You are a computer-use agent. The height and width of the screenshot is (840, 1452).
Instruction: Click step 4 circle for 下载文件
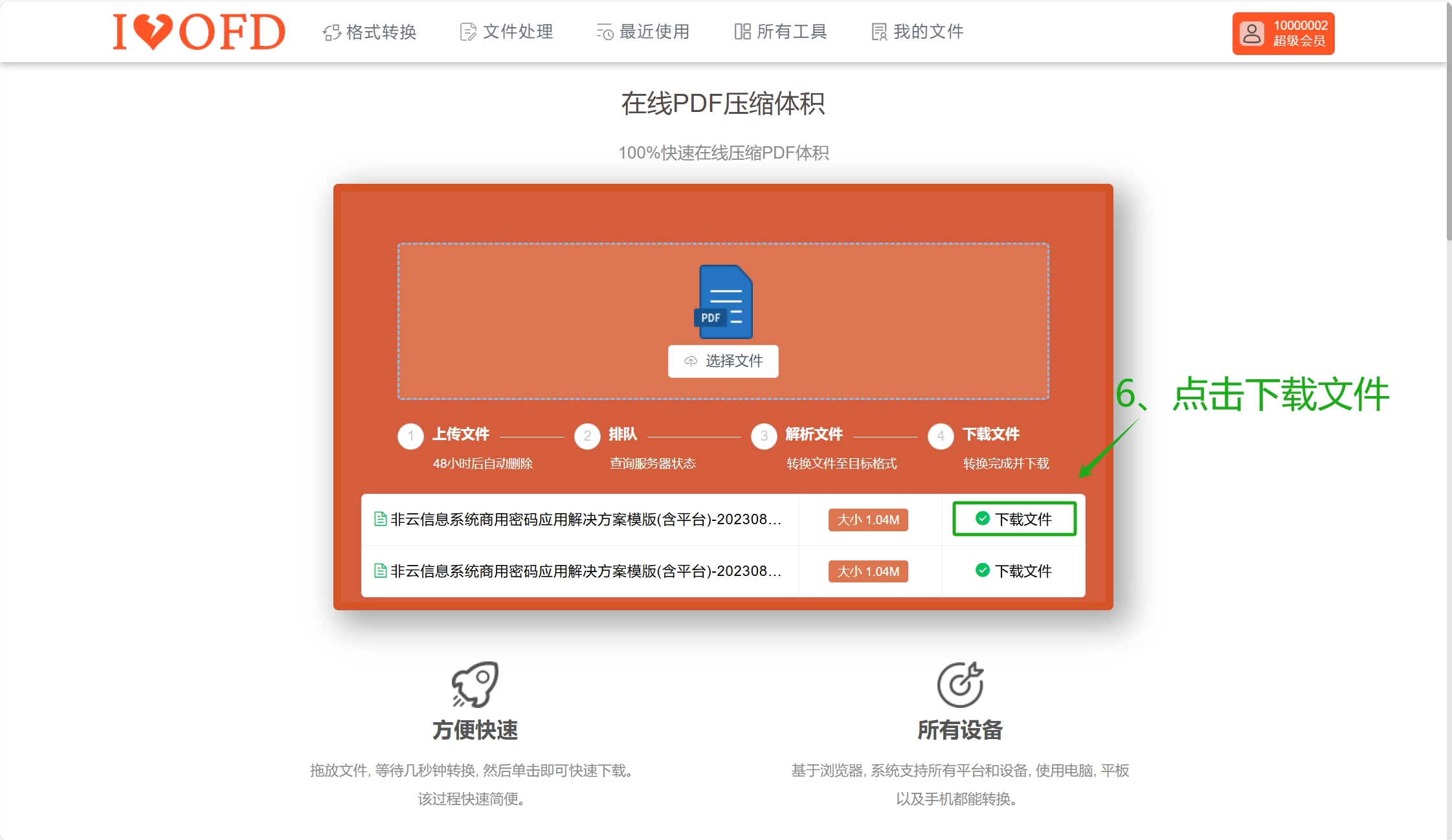[x=941, y=436]
